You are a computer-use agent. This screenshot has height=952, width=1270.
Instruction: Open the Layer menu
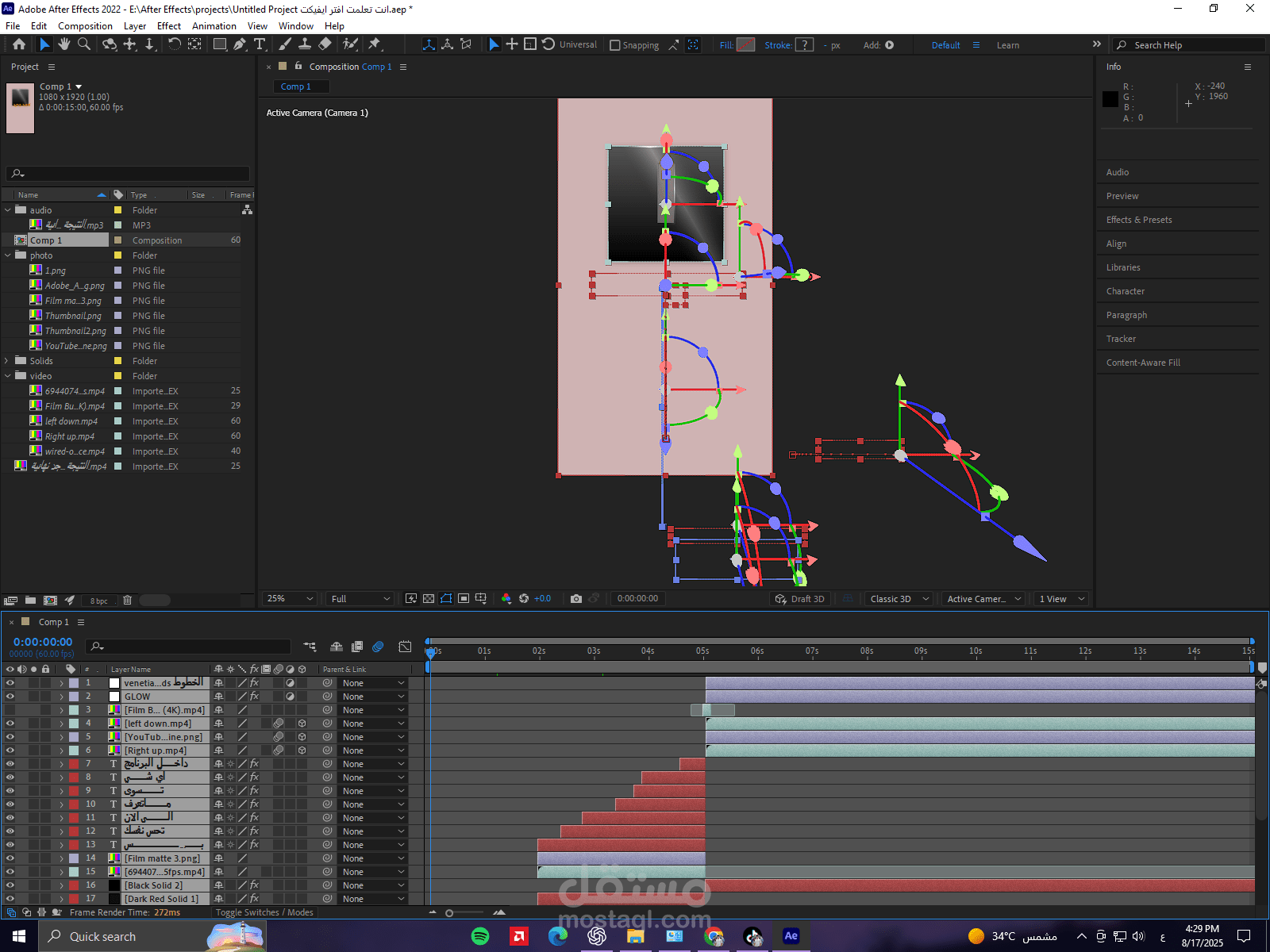135,26
